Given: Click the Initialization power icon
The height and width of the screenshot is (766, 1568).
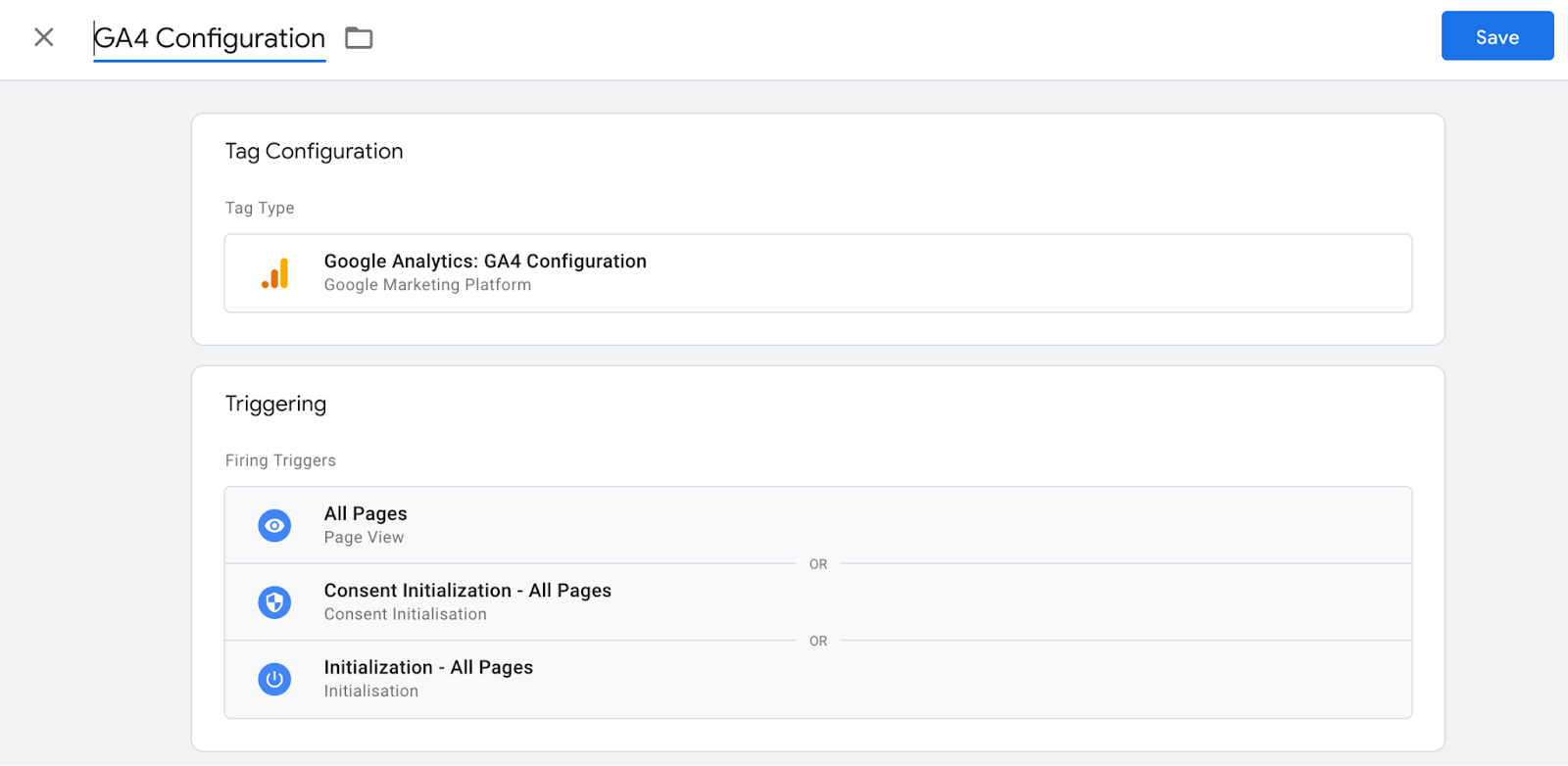Looking at the screenshot, I should click(274, 679).
